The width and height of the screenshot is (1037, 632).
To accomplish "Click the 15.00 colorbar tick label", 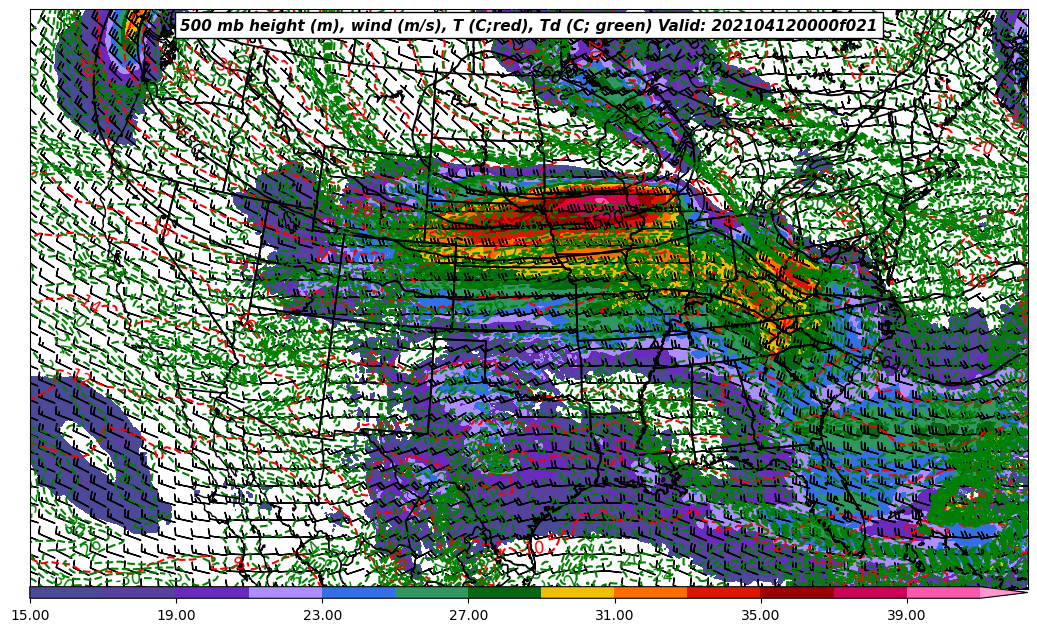I will pyautogui.click(x=30, y=615).
